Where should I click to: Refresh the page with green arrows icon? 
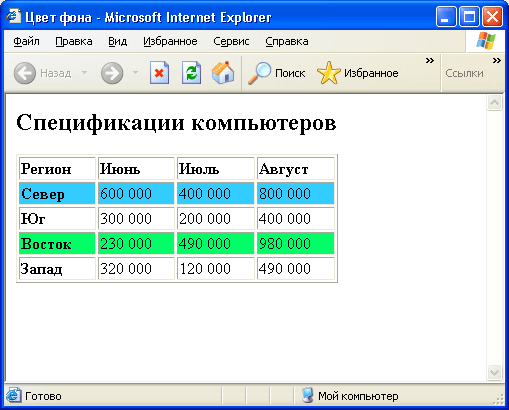click(191, 73)
